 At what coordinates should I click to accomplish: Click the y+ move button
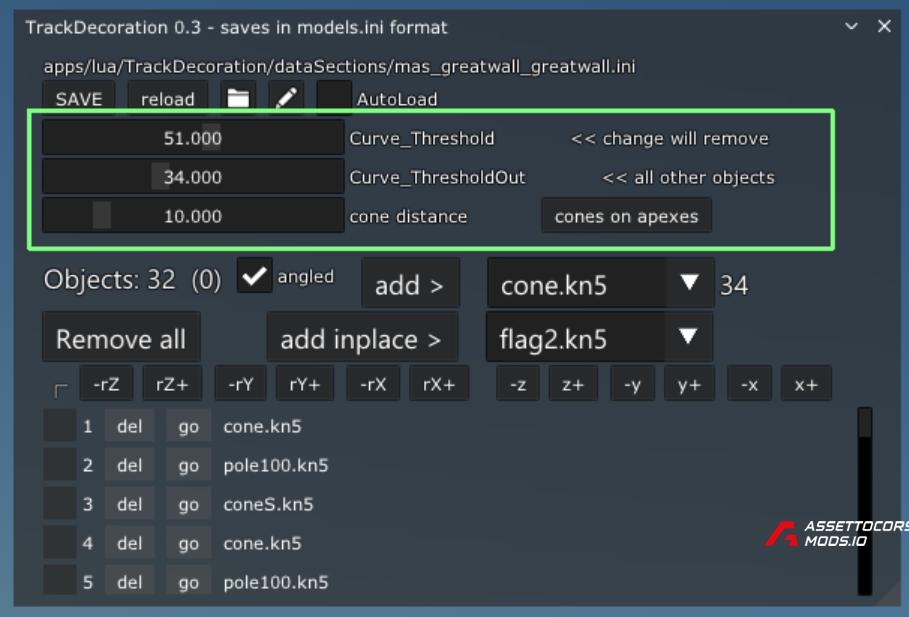click(689, 383)
